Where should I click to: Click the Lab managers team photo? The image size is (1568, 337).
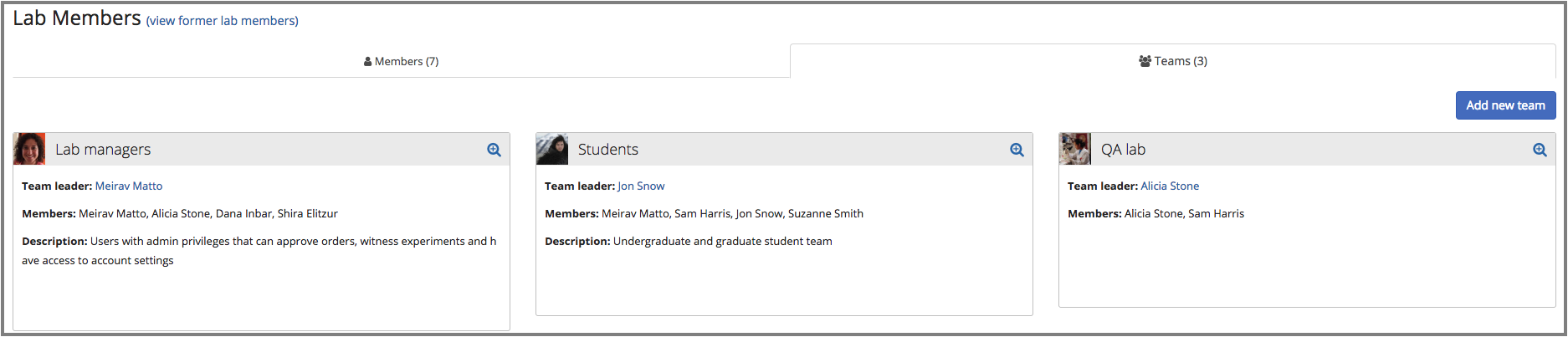(x=29, y=149)
